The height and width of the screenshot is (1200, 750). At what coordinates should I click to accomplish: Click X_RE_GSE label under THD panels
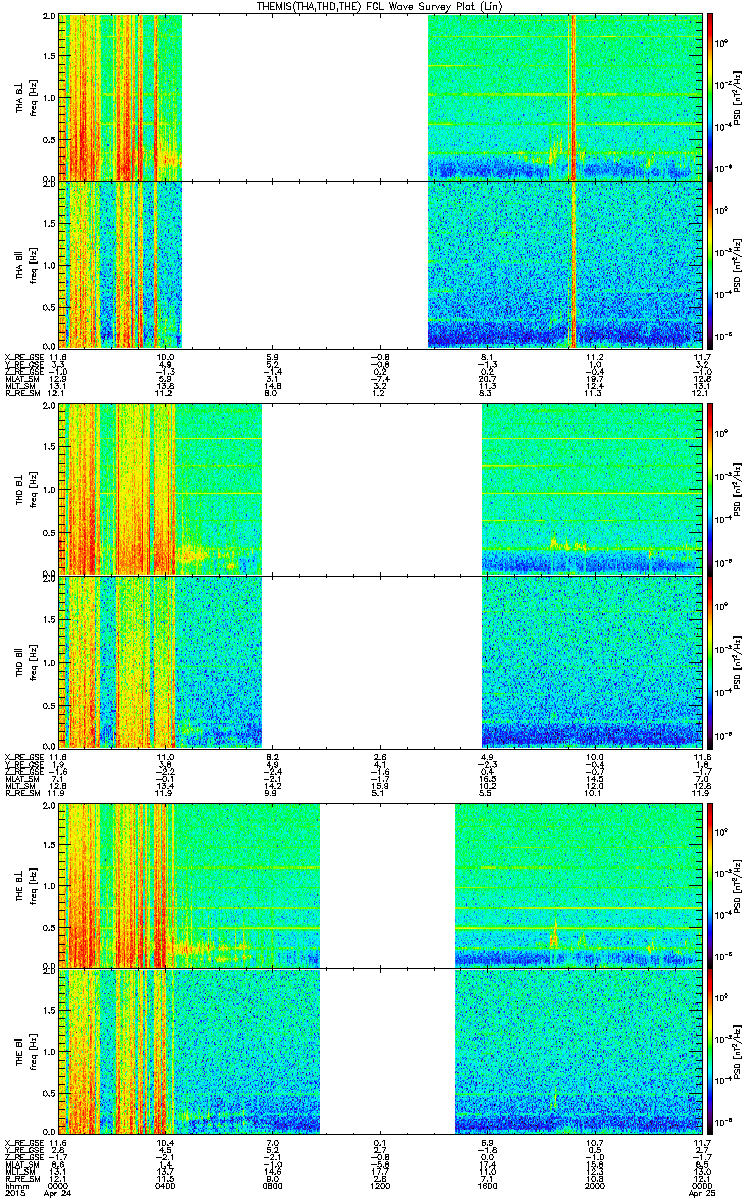(x=25, y=755)
